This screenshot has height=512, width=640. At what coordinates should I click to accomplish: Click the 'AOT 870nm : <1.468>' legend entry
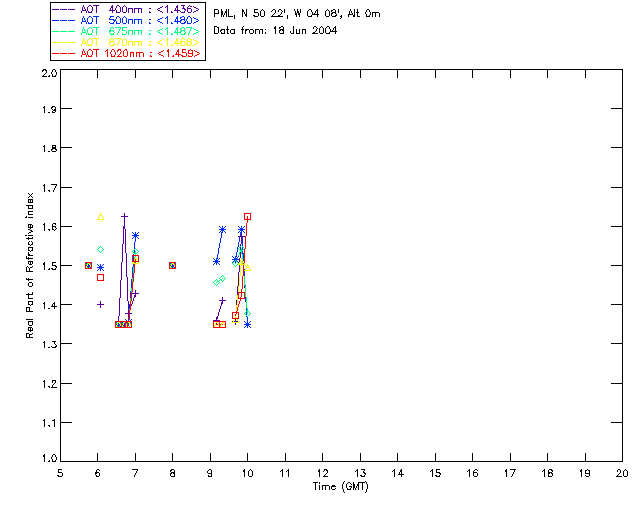point(127,42)
